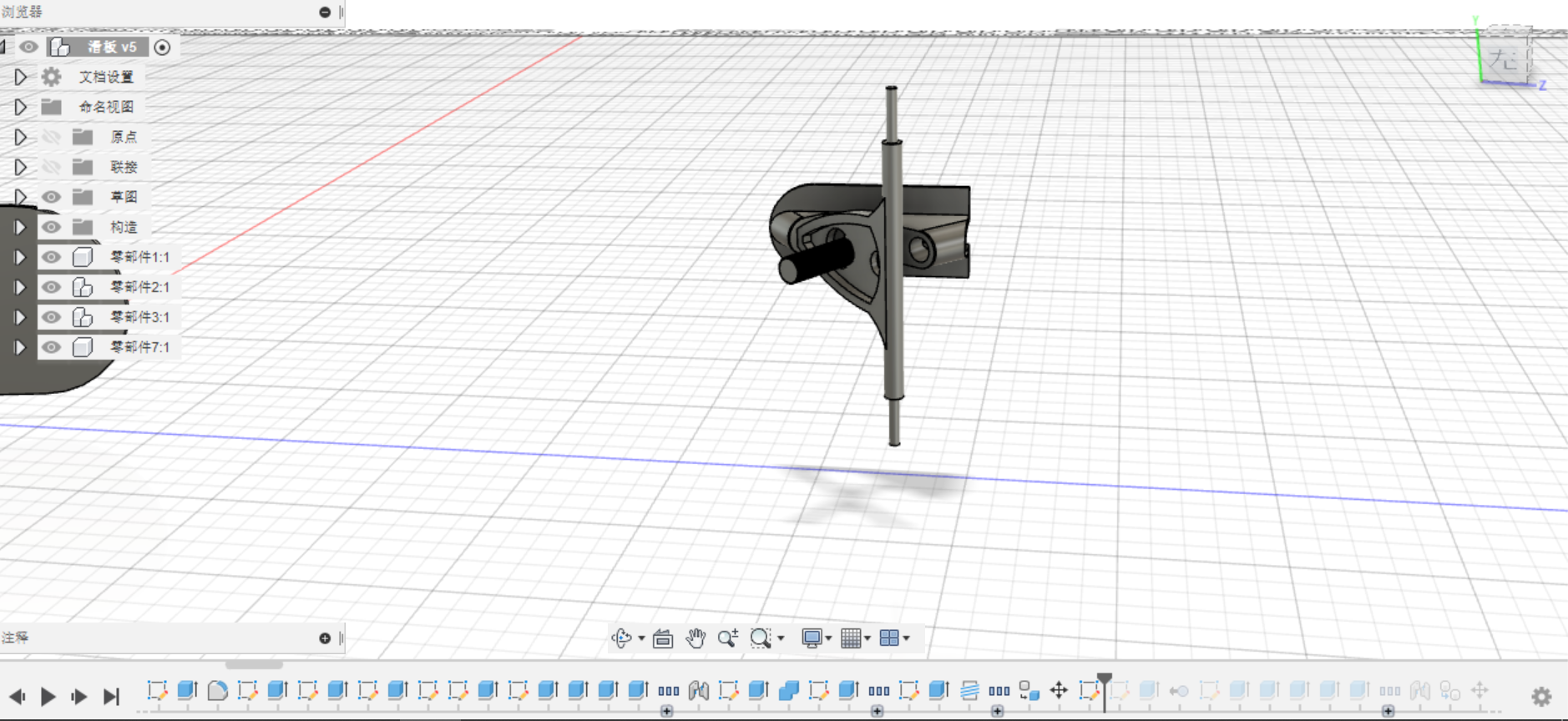Select the 文档设置 label

(x=106, y=77)
